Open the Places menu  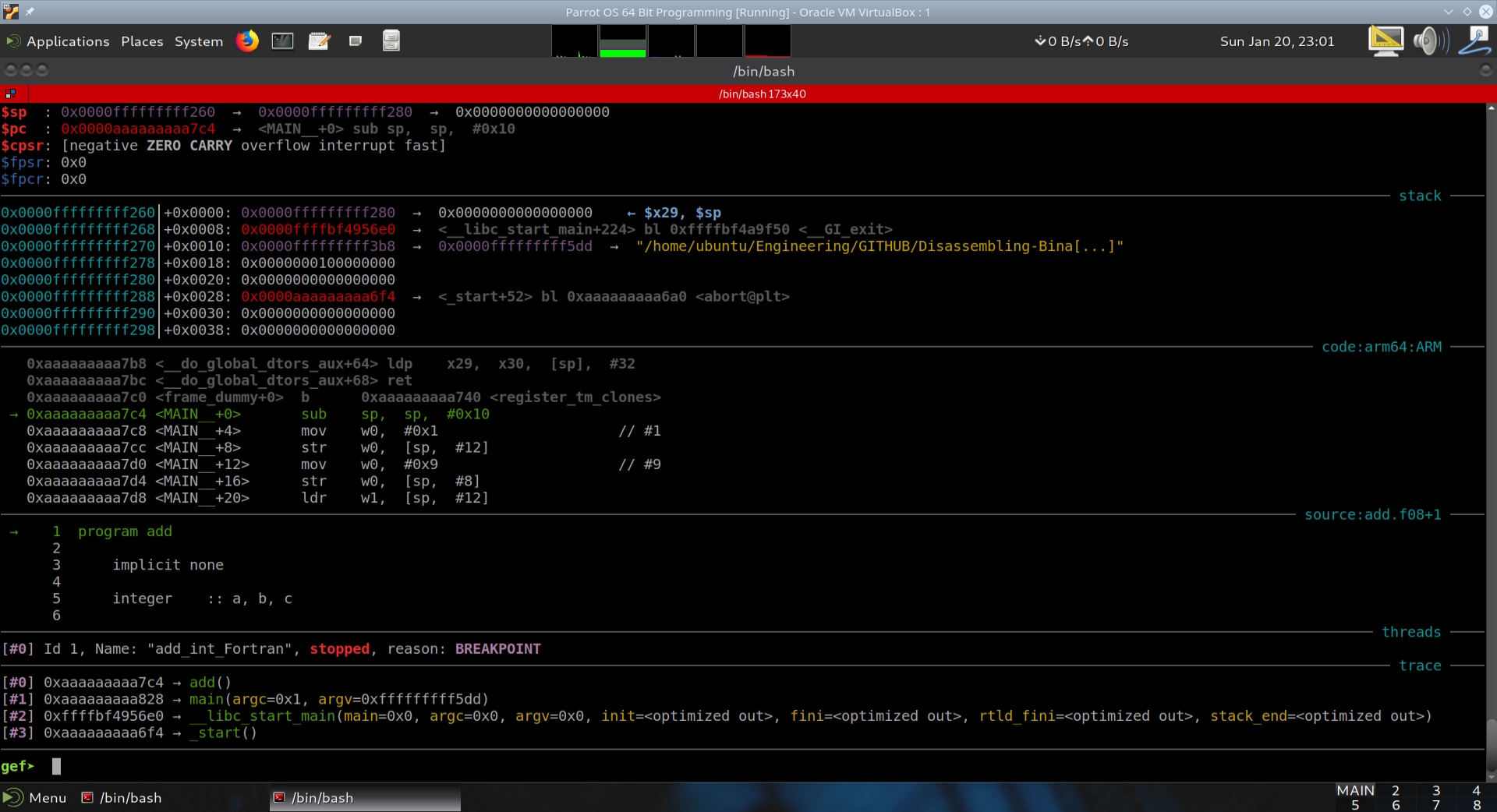[x=142, y=41]
